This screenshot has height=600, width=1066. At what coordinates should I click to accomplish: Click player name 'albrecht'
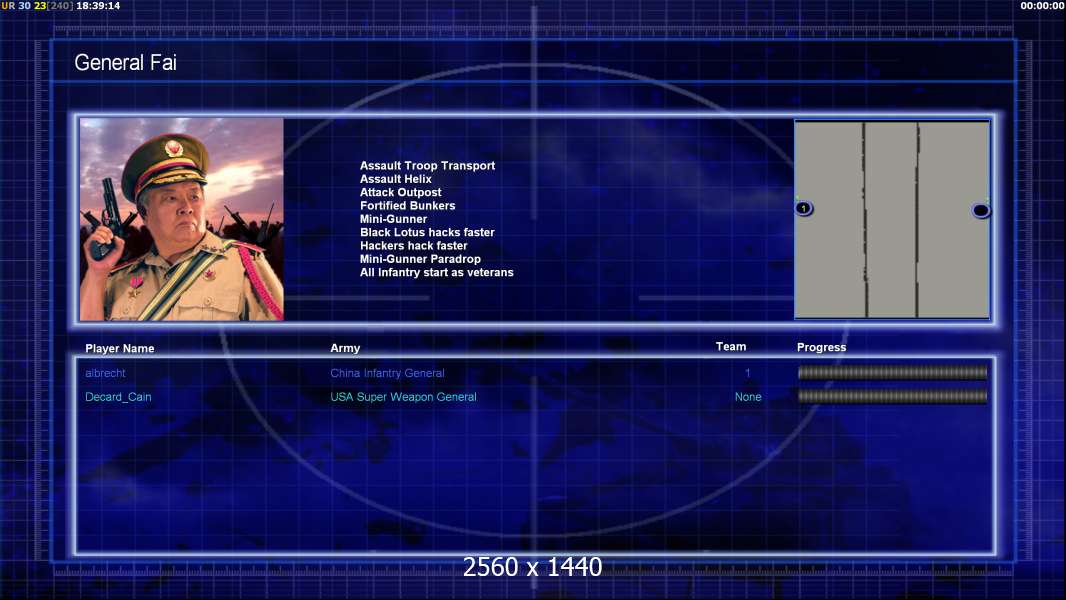click(x=105, y=373)
